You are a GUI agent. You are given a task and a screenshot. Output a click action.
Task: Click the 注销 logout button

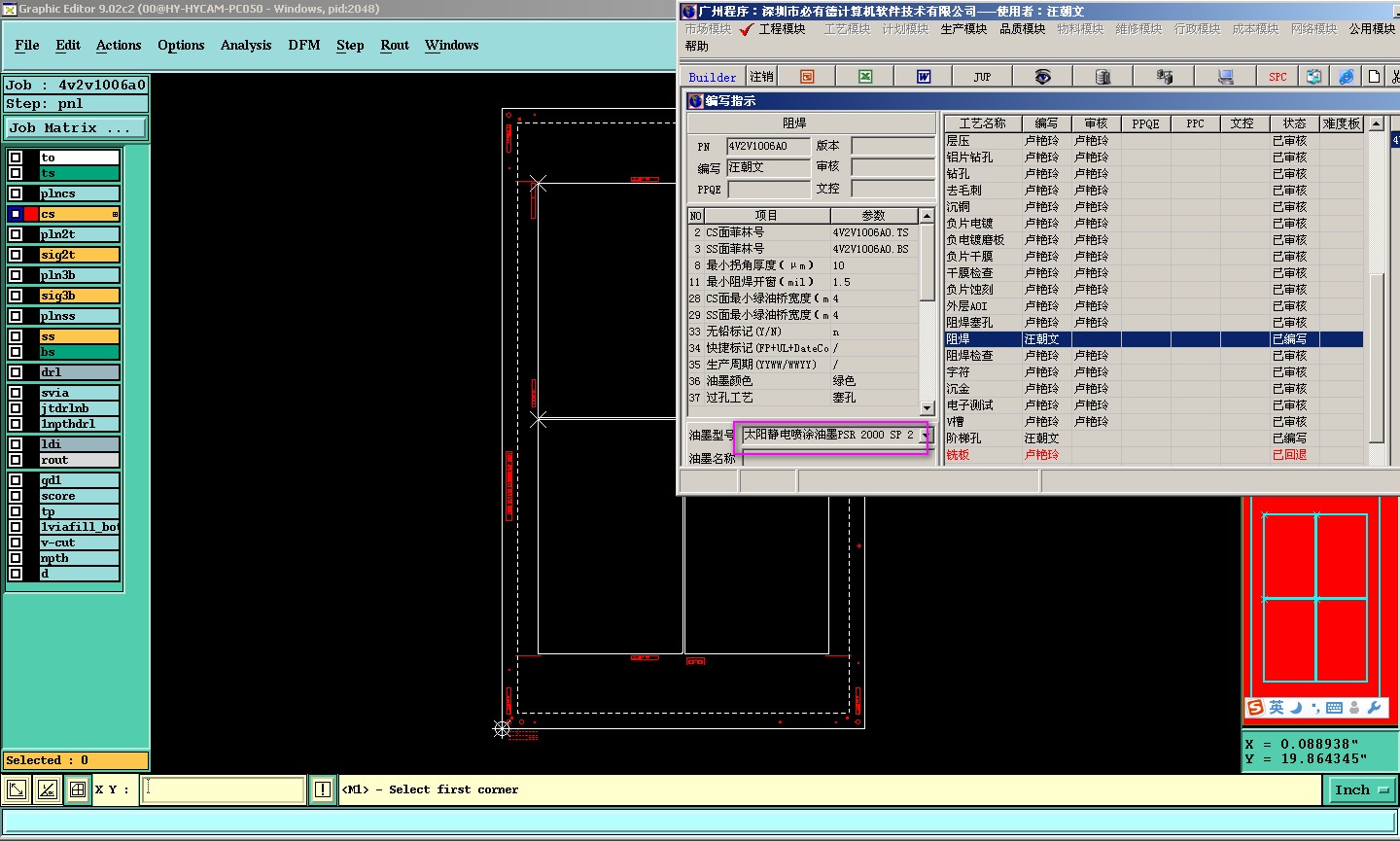(761, 77)
